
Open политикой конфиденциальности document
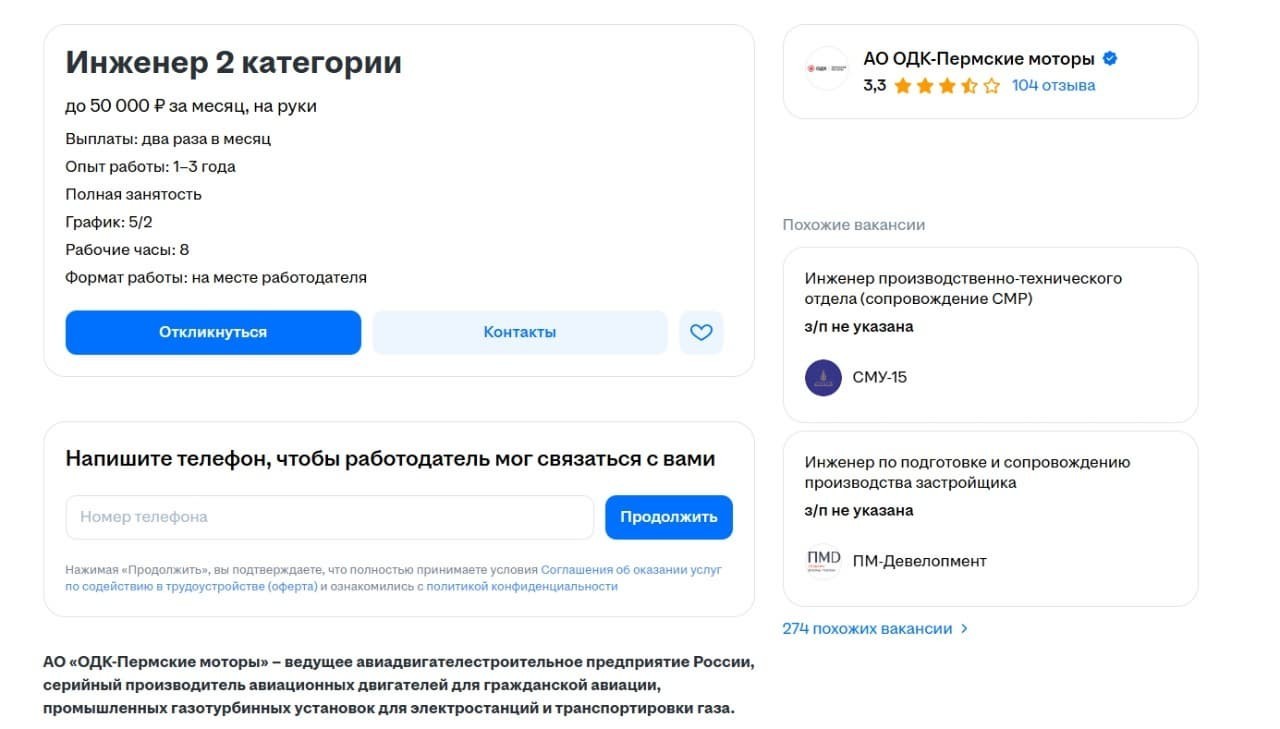(x=529, y=587)
